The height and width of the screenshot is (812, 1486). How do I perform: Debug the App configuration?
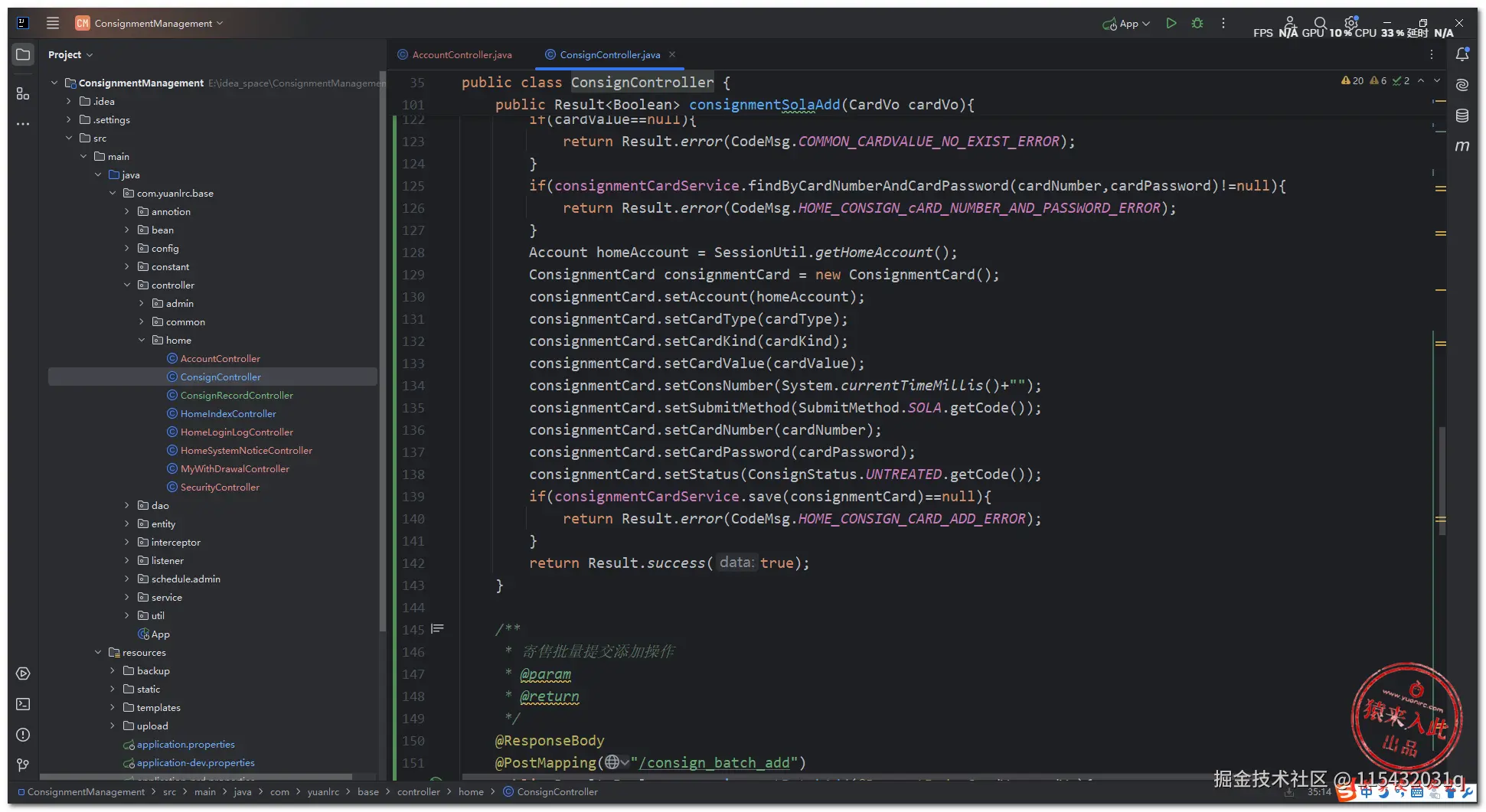(x=1197, y=23)
